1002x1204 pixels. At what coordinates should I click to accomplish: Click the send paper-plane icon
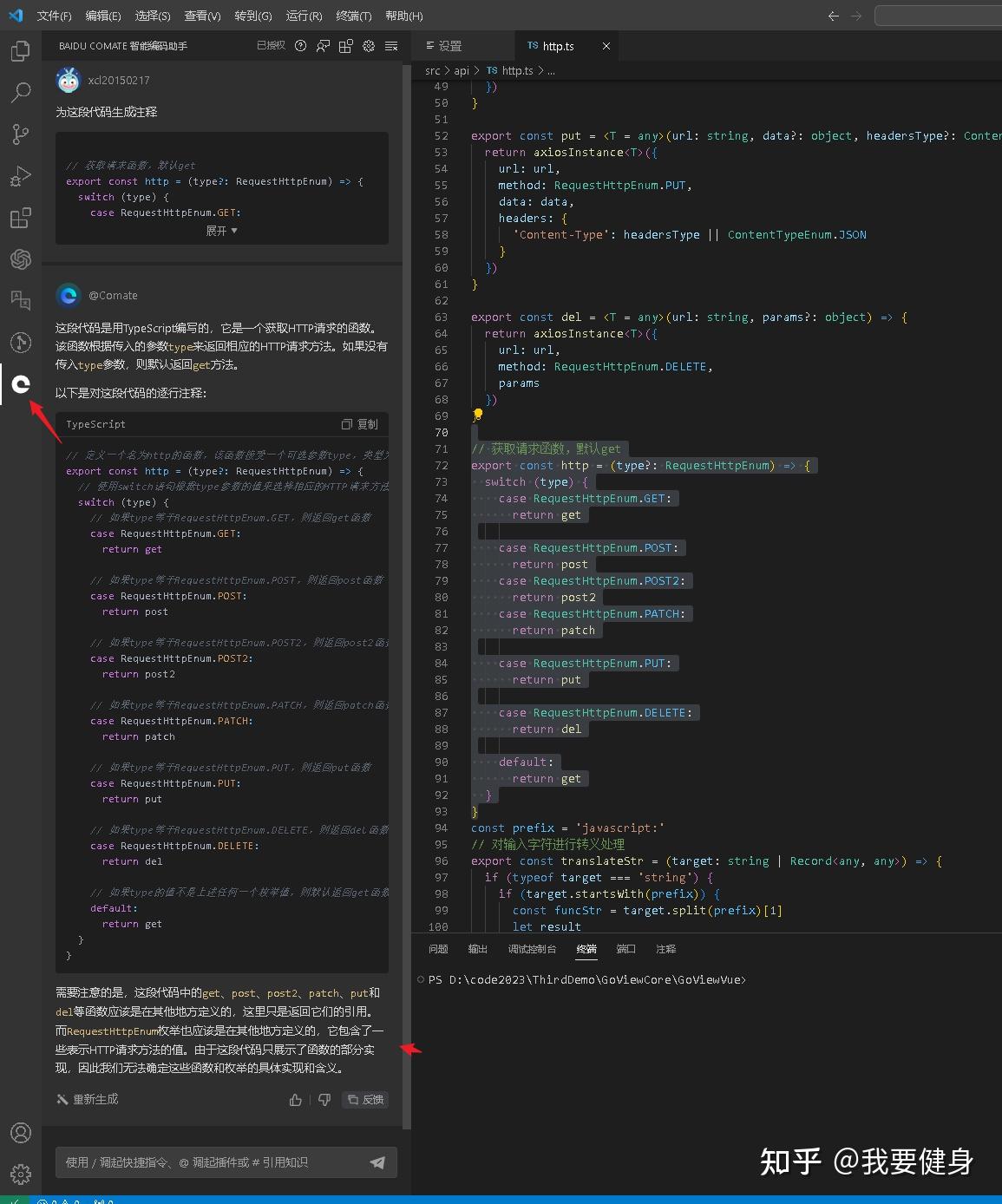377,1162
